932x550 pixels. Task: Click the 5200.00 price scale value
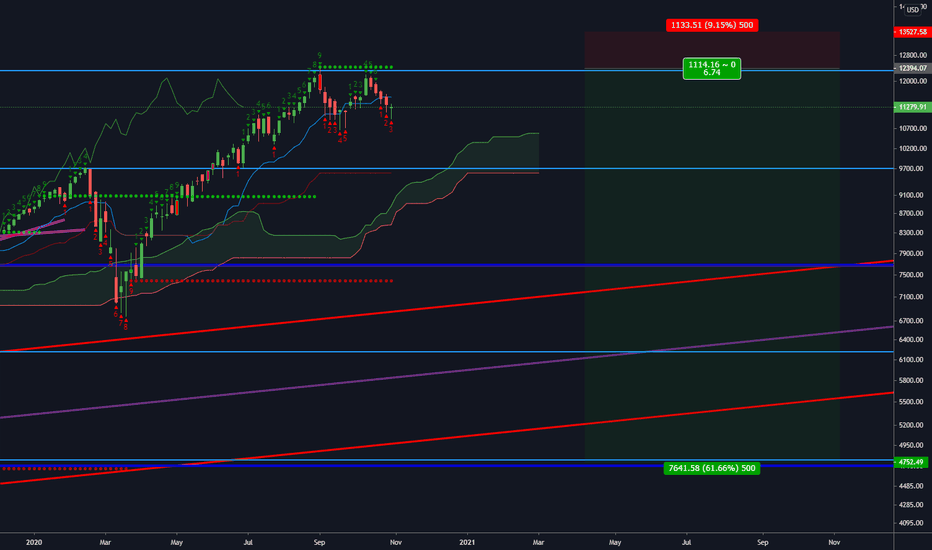912,425
